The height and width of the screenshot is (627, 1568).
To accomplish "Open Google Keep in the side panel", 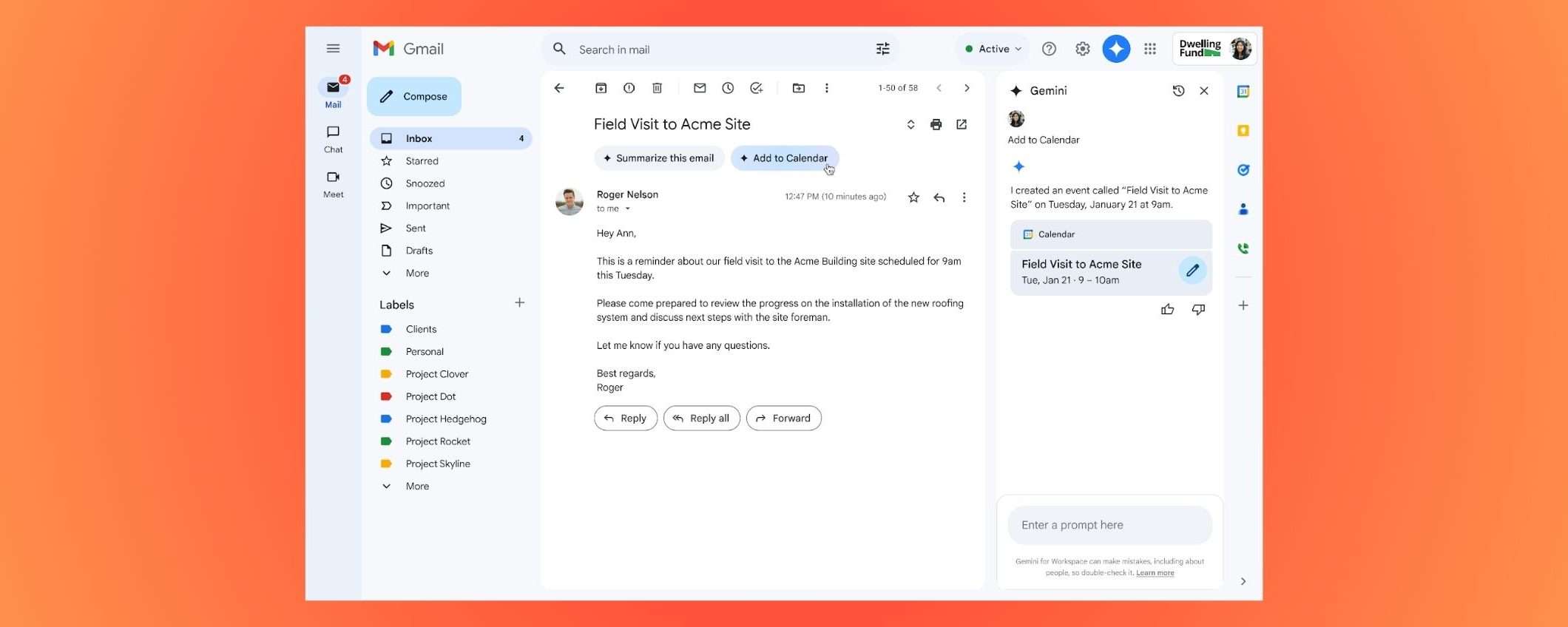I will [x=1243, y=131].
